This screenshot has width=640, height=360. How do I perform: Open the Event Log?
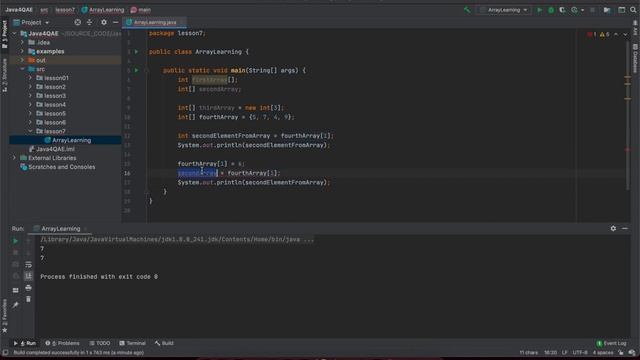611,343
